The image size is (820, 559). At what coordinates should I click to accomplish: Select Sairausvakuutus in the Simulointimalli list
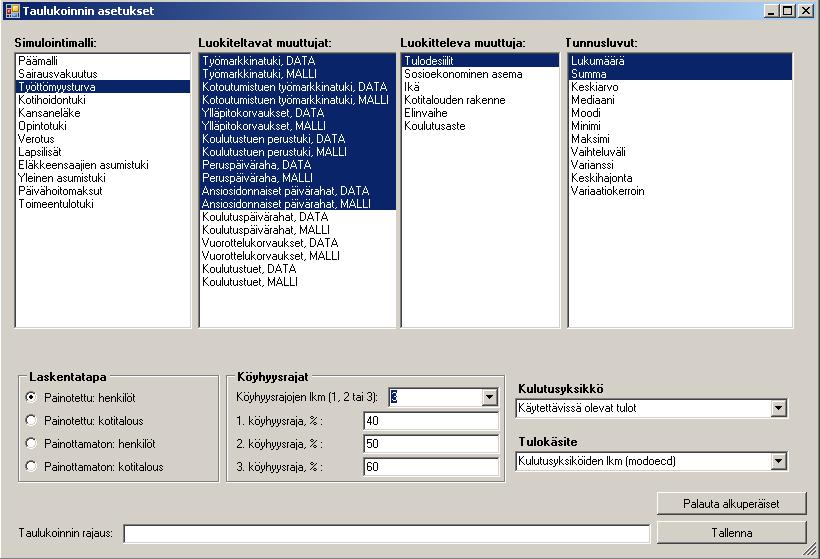click(103, 74)
